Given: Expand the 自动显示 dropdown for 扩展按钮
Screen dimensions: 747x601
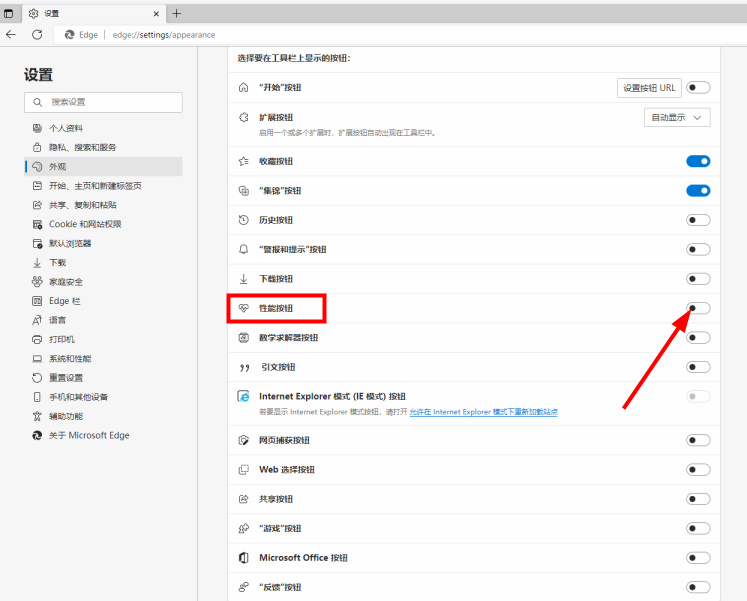Looking at the screenshot, I should pyautogui.click(x=677, y=117).
